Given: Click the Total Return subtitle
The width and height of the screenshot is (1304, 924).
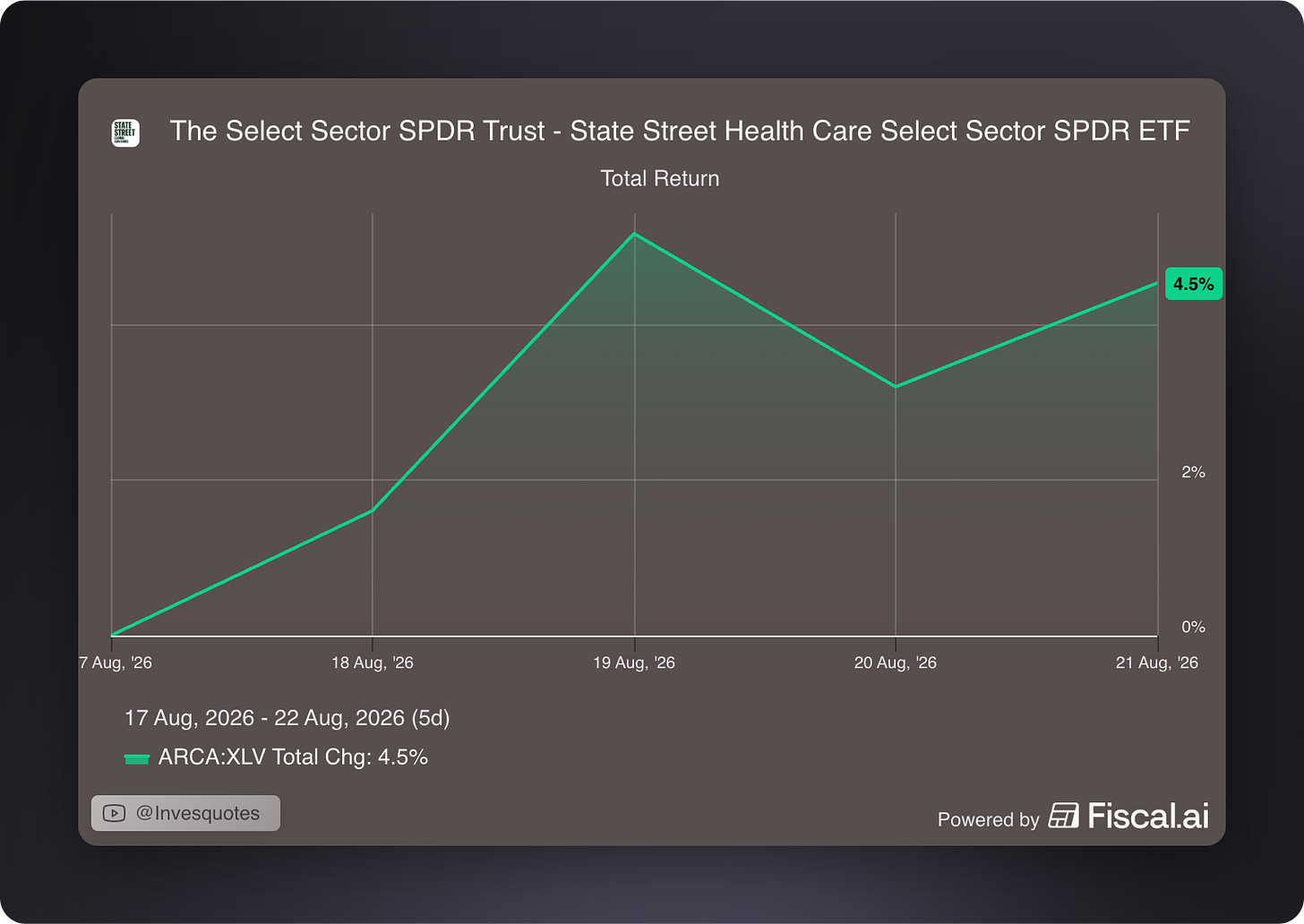Looking at the screenshot, I should tap(660, 178).
